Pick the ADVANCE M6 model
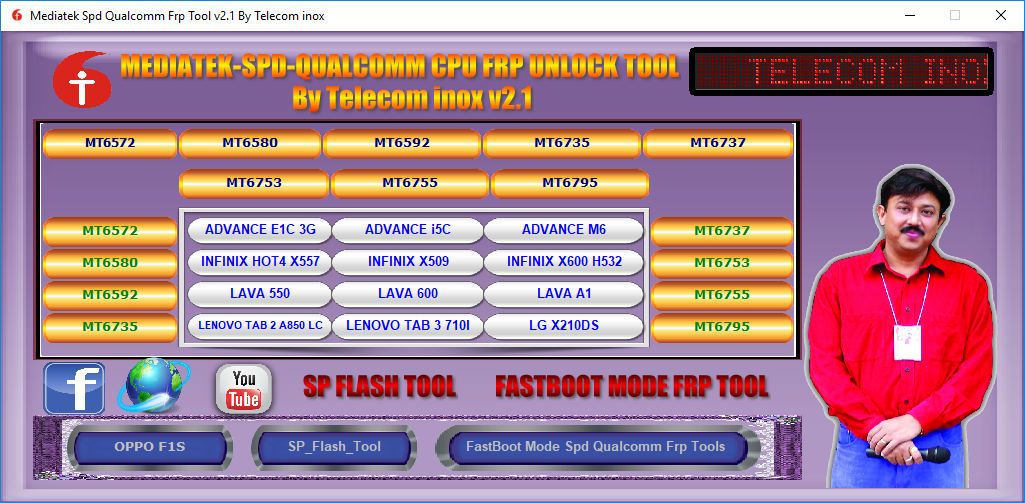This screenshot has height=503, width=1025. 563,230
